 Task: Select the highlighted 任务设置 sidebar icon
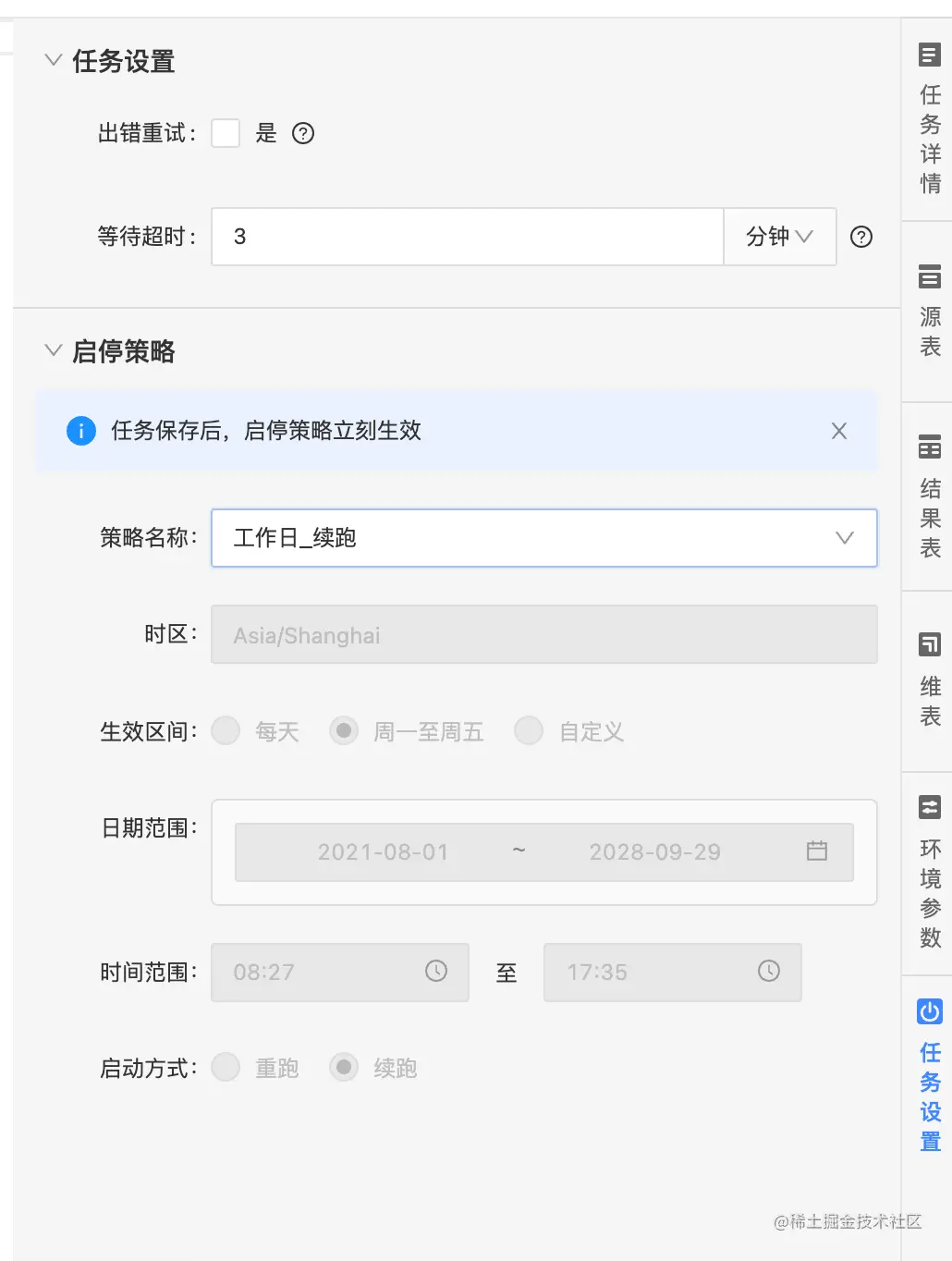pos(928,1077)
